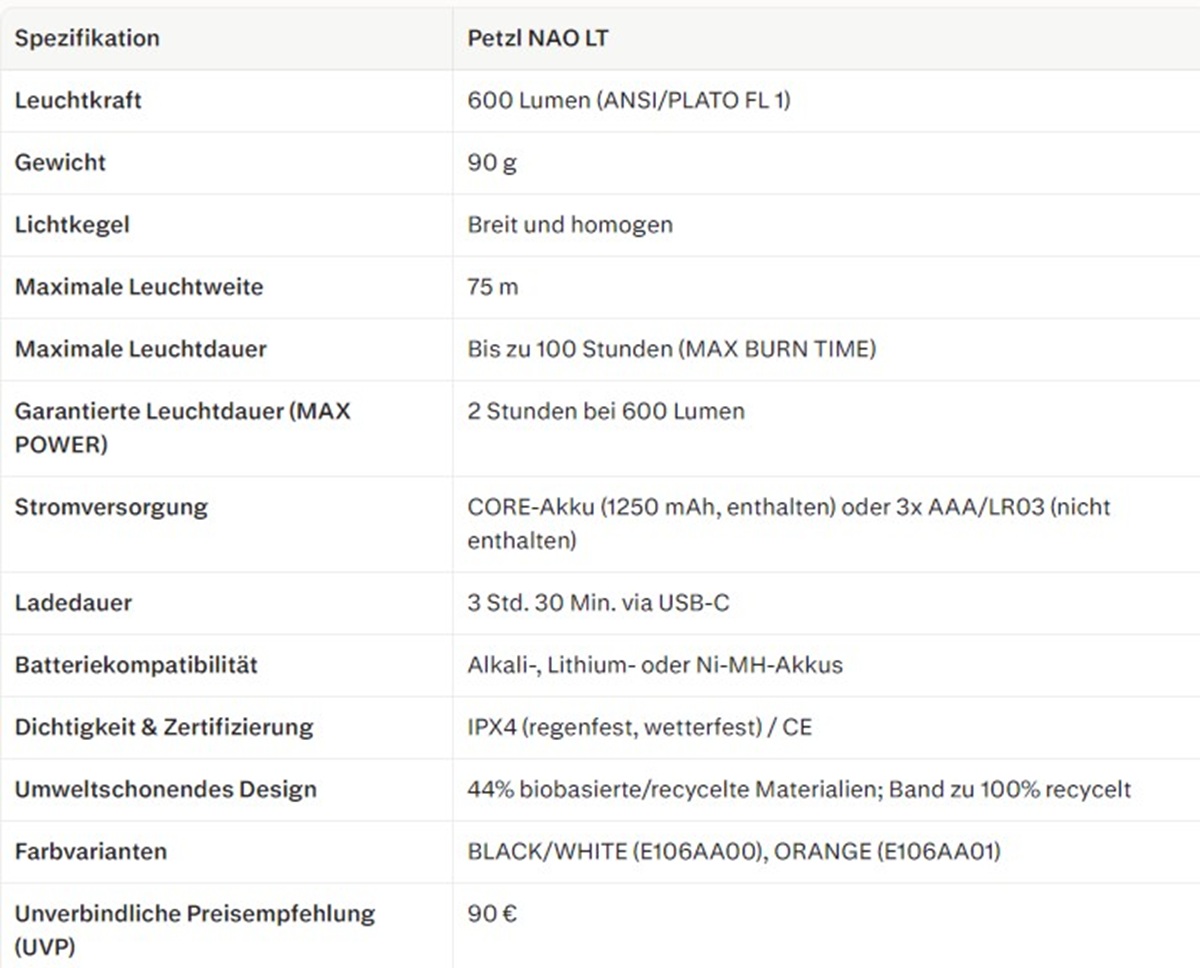Click the CORE-Akku power supply description

789,524
